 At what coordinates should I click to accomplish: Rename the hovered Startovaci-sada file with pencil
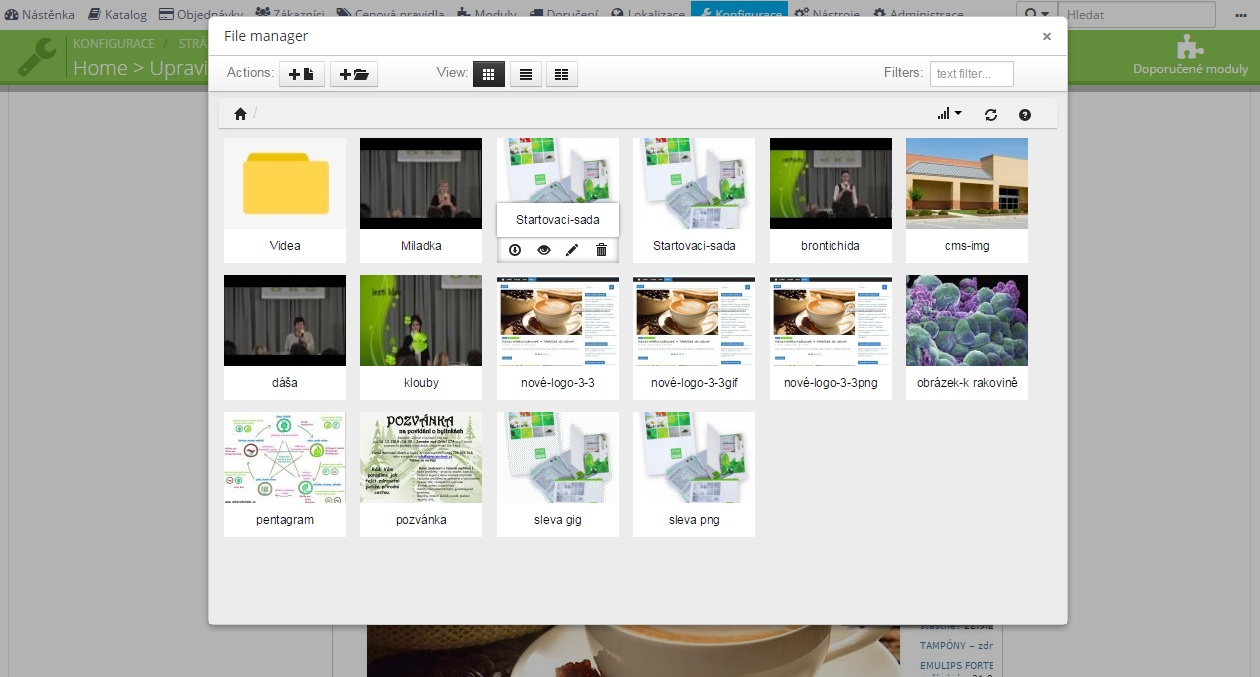point(572,250)
